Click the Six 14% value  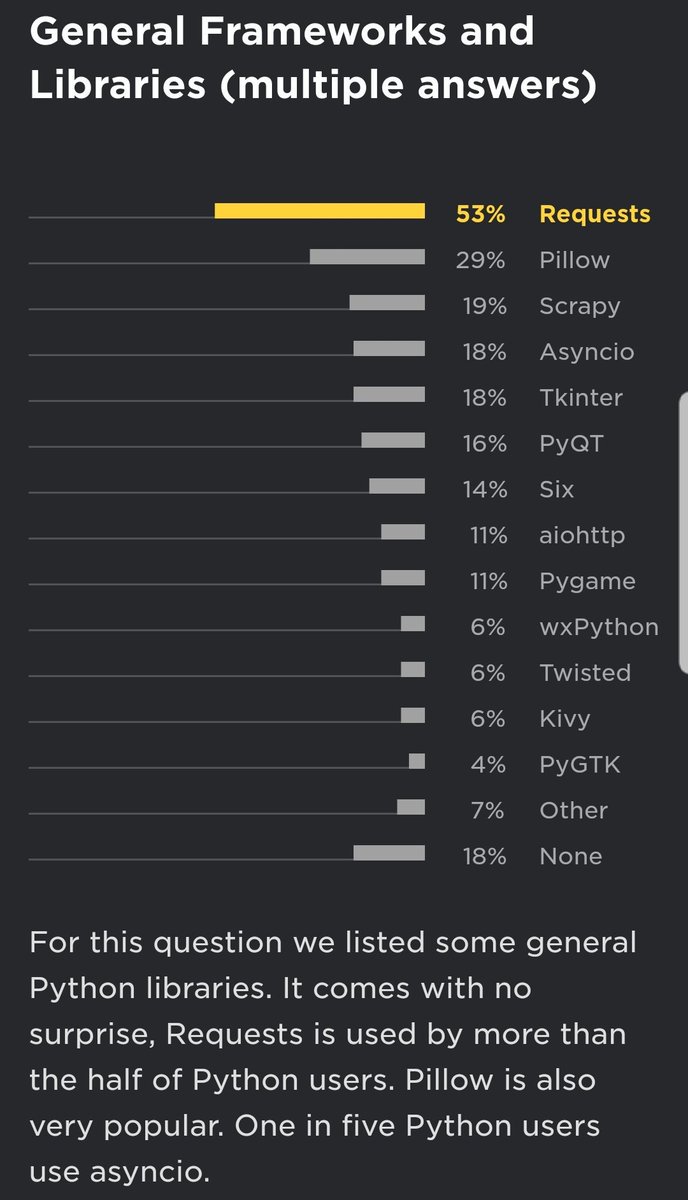[x=485, y=489]
